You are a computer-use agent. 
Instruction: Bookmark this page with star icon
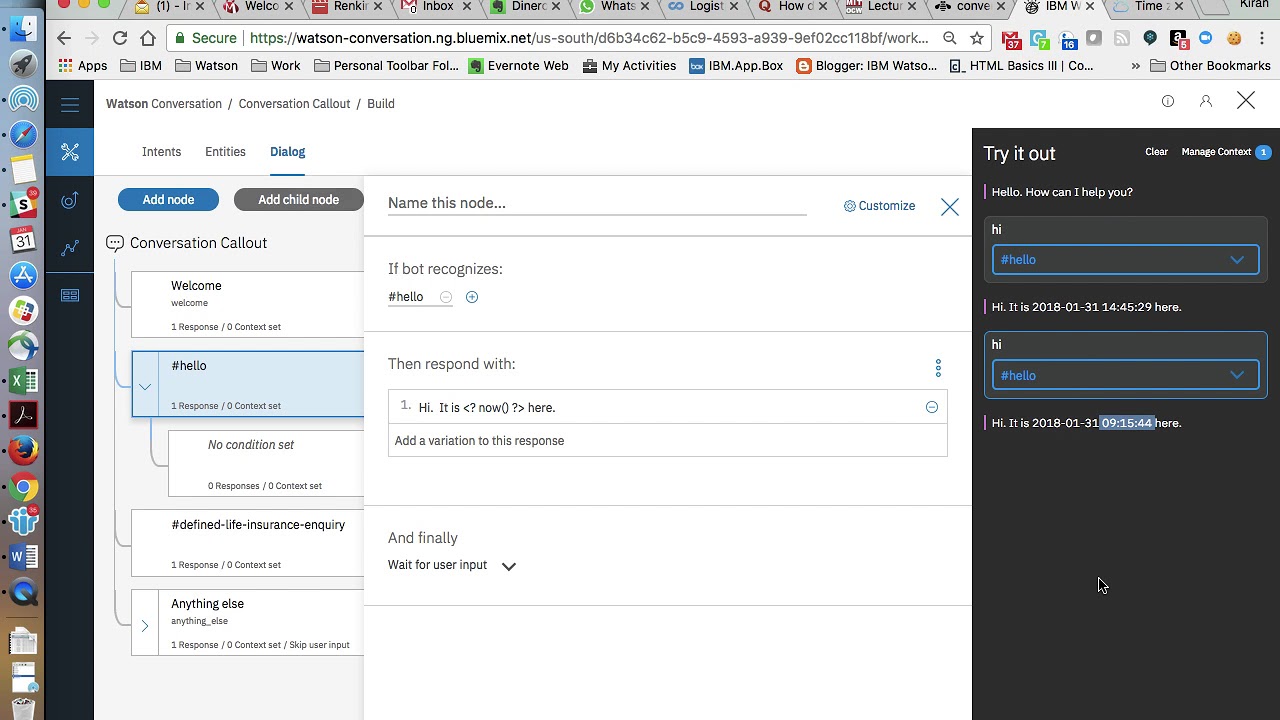[977, 38]
